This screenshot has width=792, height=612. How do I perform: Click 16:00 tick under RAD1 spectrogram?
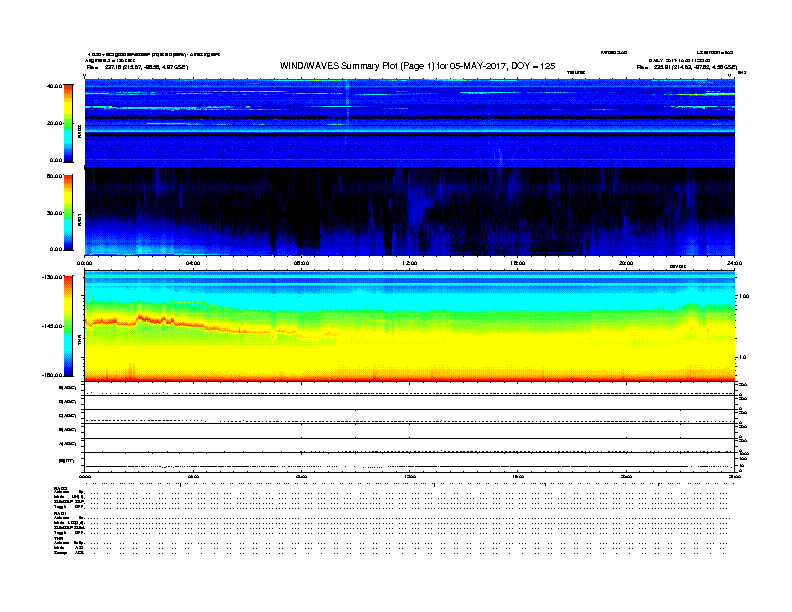click(x=518, y=263)
